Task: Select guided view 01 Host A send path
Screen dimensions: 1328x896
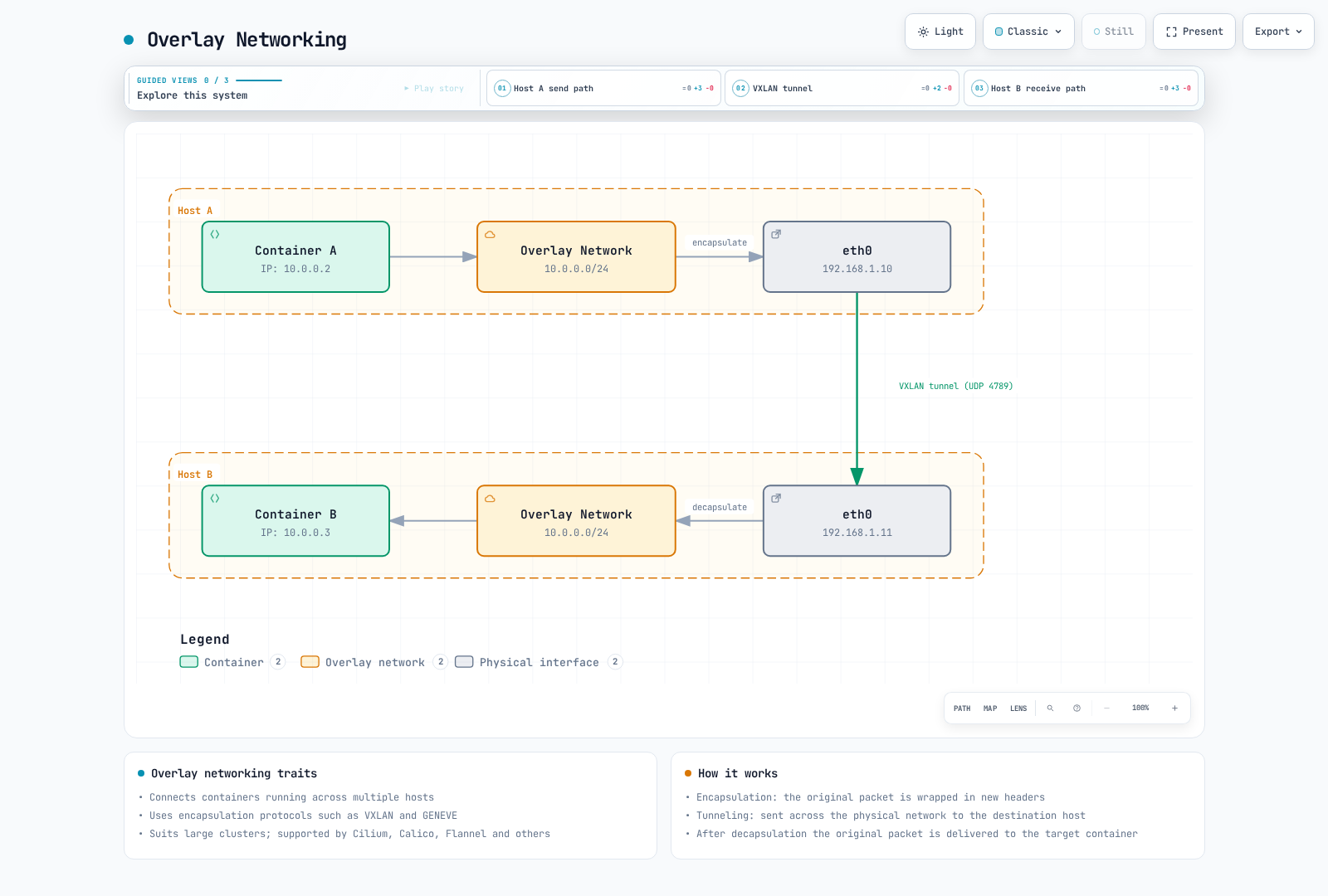Action: click(x=603, y=88)
